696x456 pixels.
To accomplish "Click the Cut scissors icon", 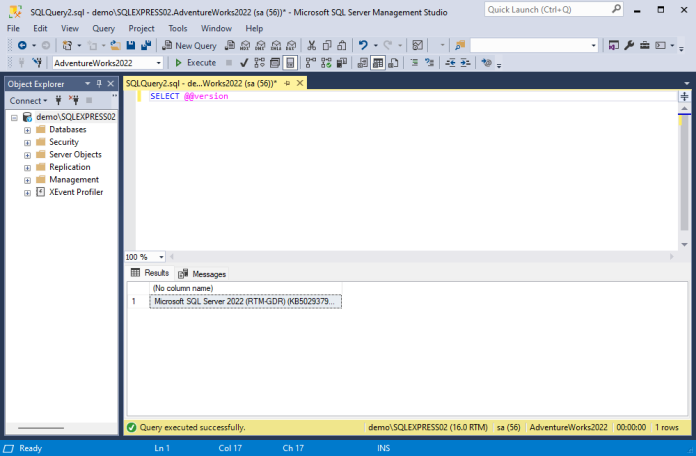I will pyautogui.click(x=312, y=45).
